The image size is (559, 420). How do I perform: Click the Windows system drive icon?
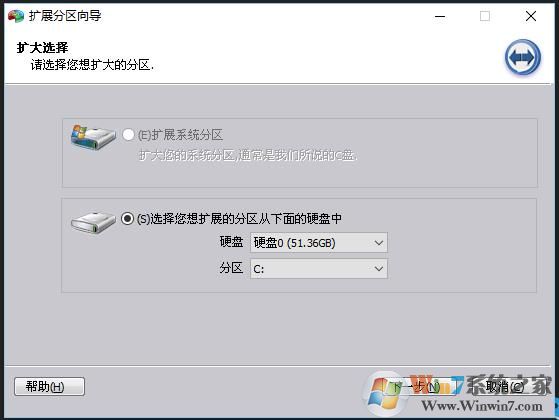93,137
